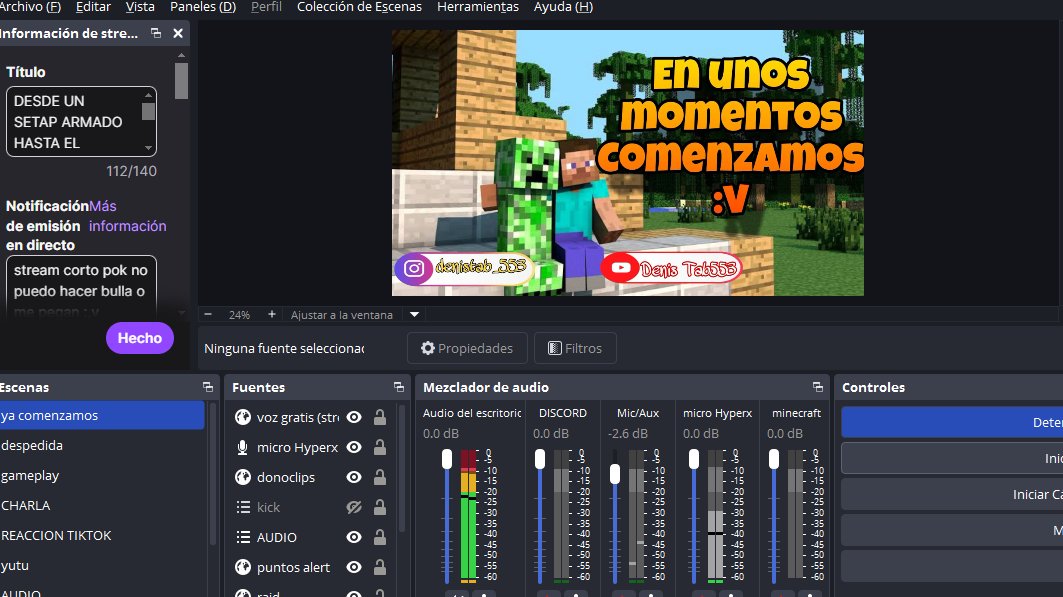Click the group icon of kick source

(x=243, y=507)
